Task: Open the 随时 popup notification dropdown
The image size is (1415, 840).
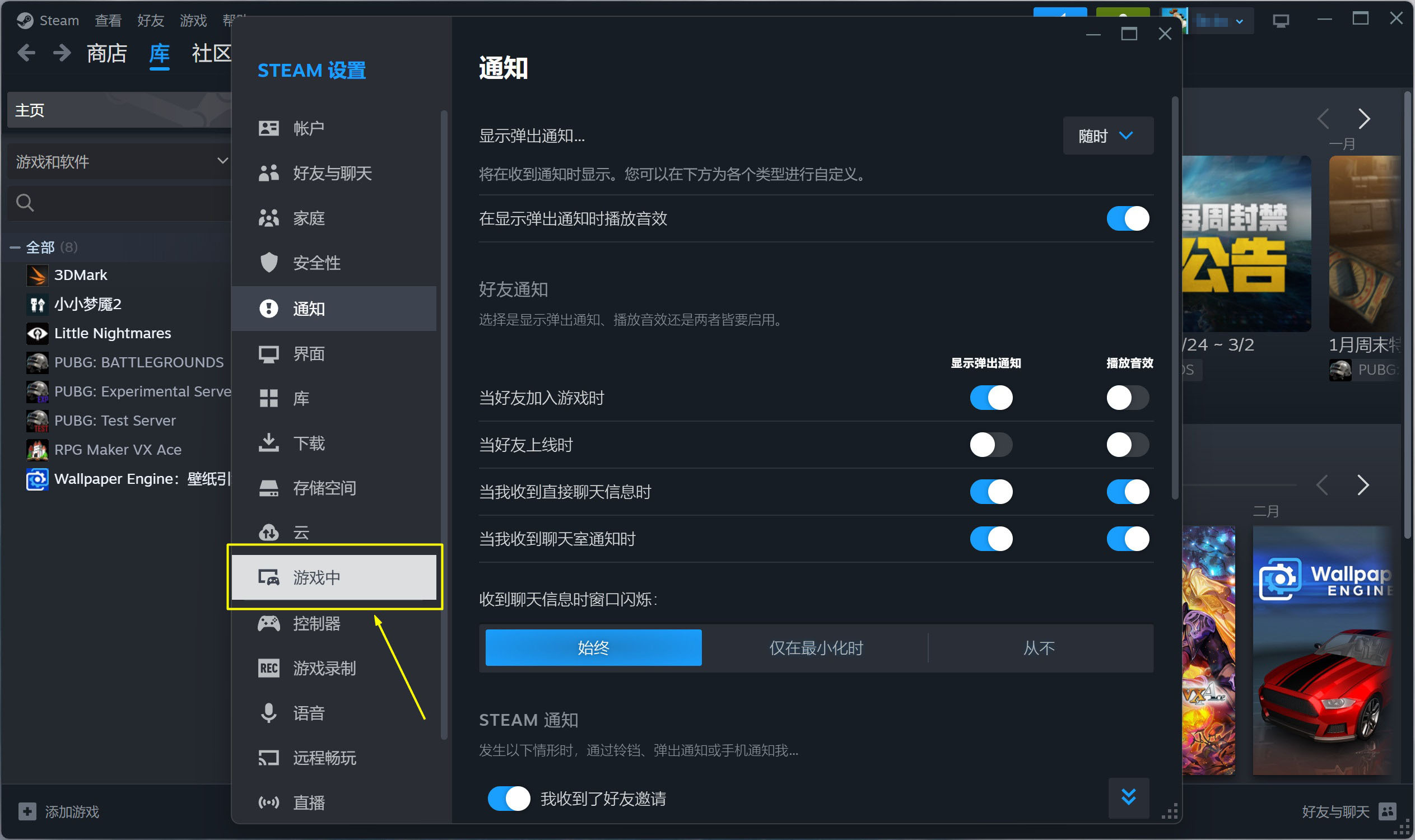Action: 1107,136
